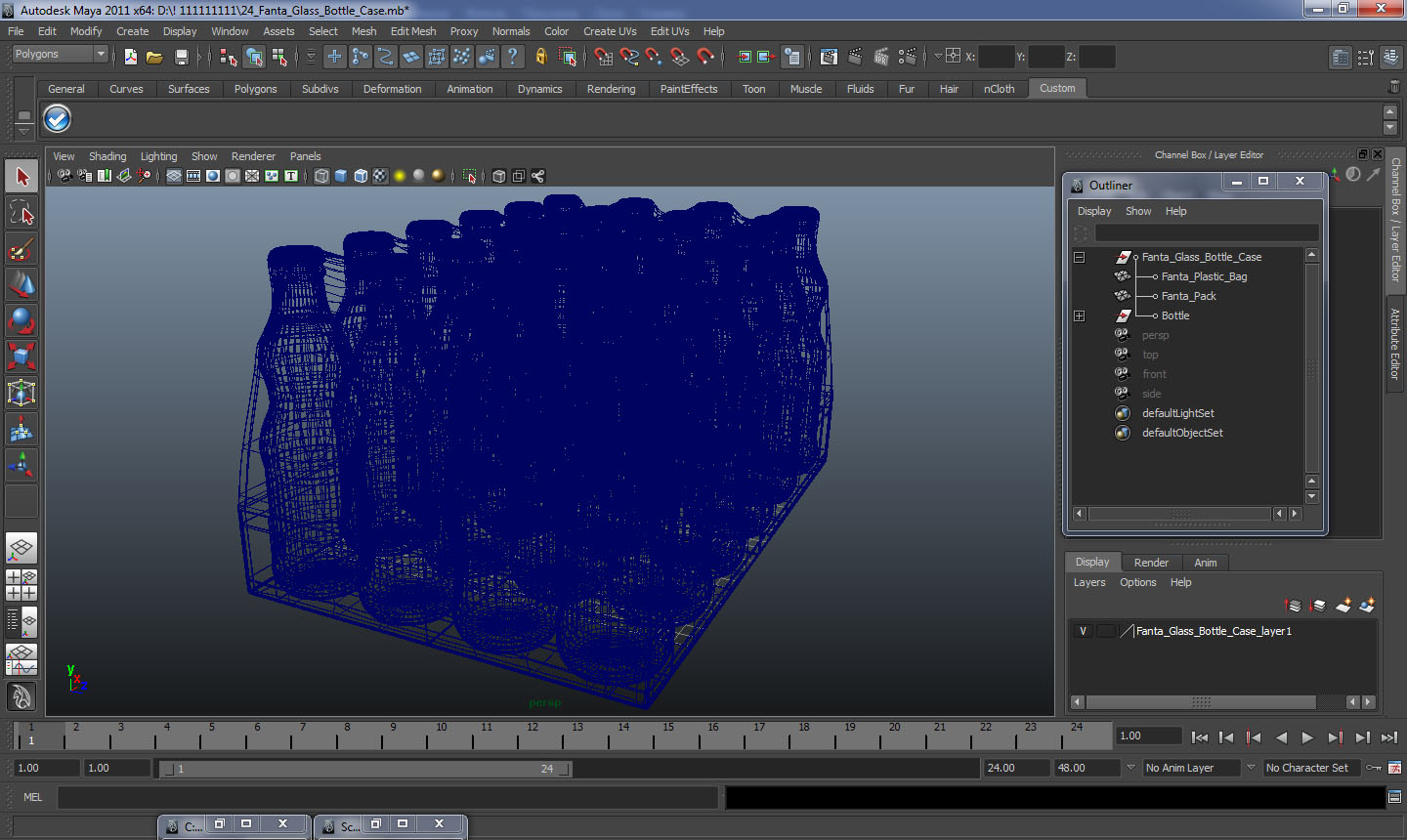Click Play forwards button
Viewport: 1407px width, 840px height.
pyautogui.click(x=1307, y=737)
